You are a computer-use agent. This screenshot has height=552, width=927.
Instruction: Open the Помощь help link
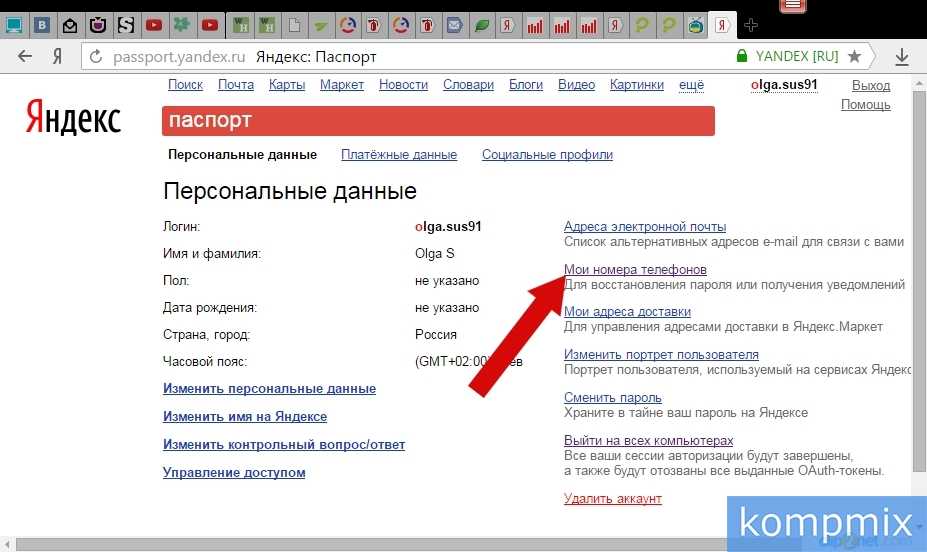coord(866,105)
